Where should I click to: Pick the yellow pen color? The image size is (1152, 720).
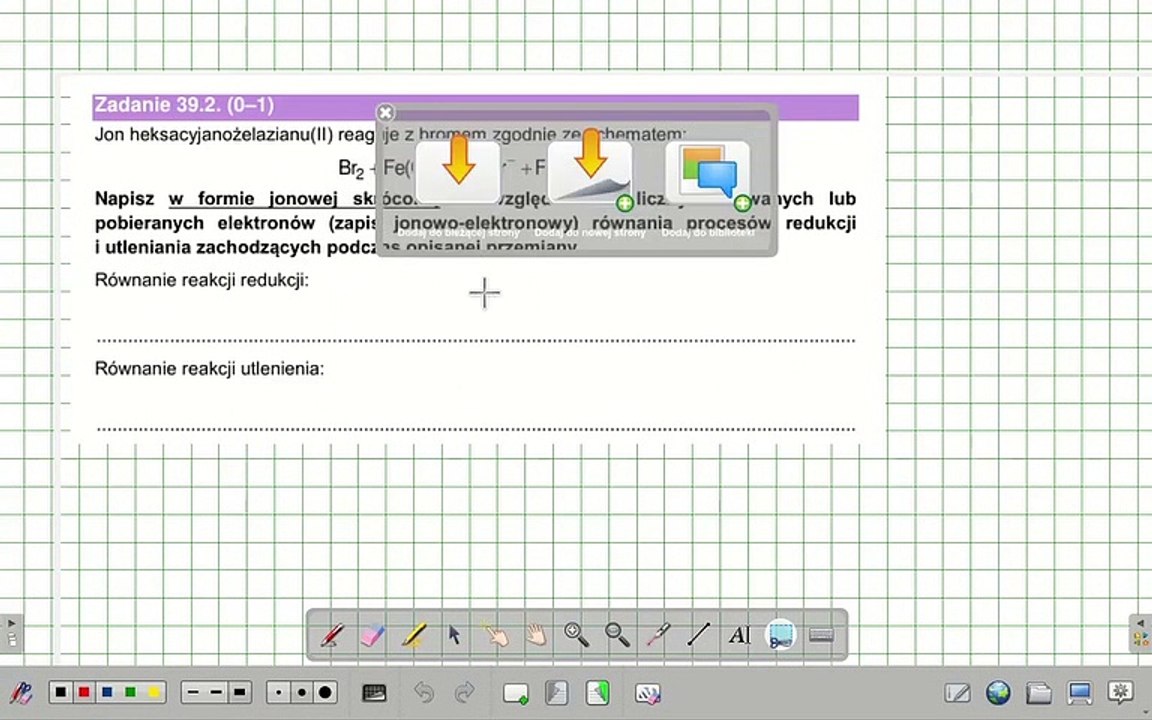pyautogui.click(x=153, y=692)
